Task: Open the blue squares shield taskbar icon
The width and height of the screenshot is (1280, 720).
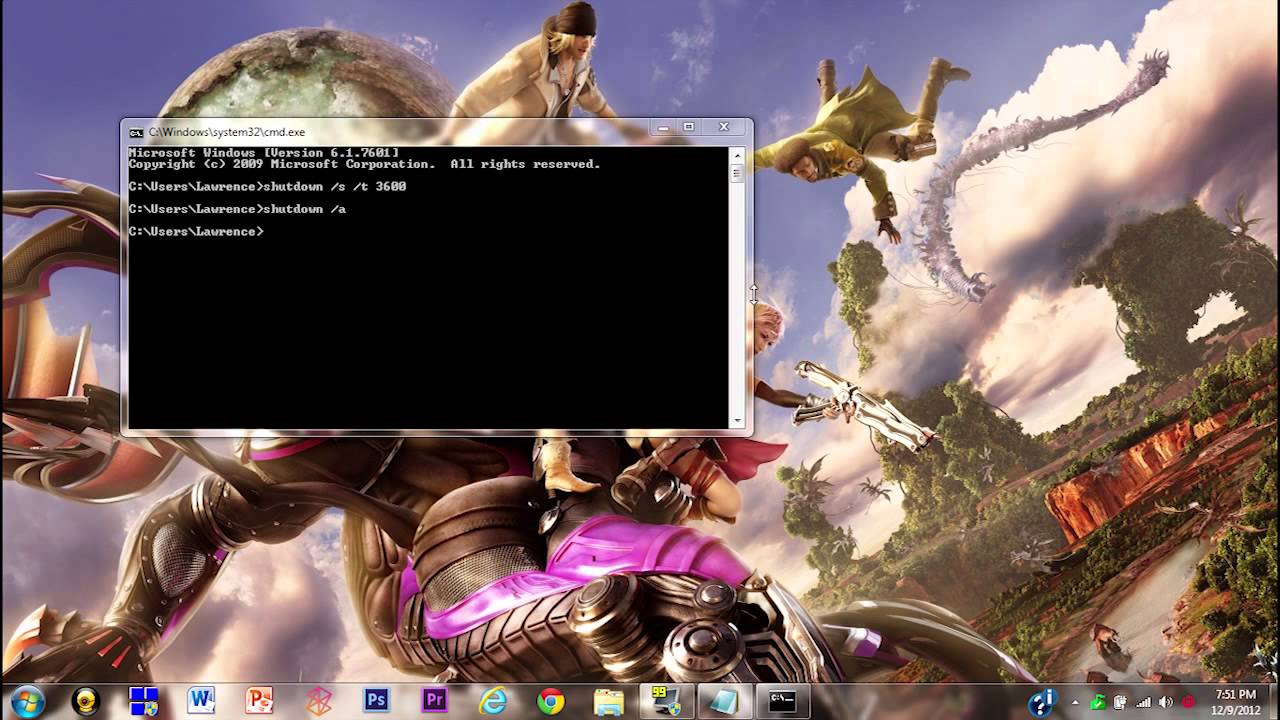Action: 144,701
